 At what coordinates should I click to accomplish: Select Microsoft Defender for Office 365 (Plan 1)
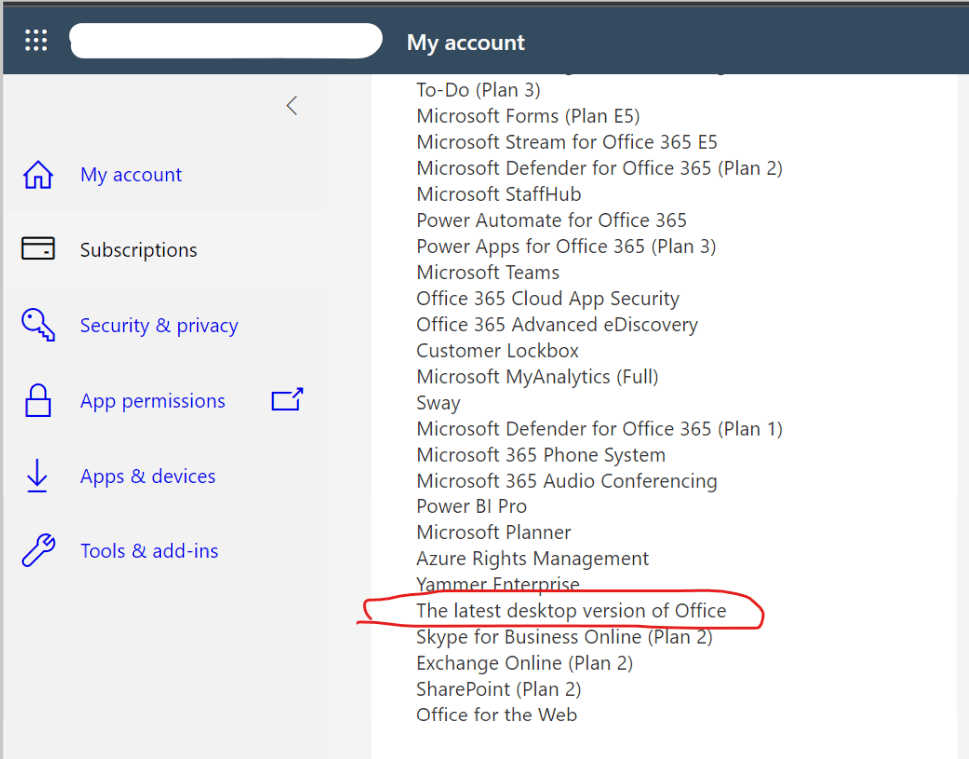tap(599, 429)
